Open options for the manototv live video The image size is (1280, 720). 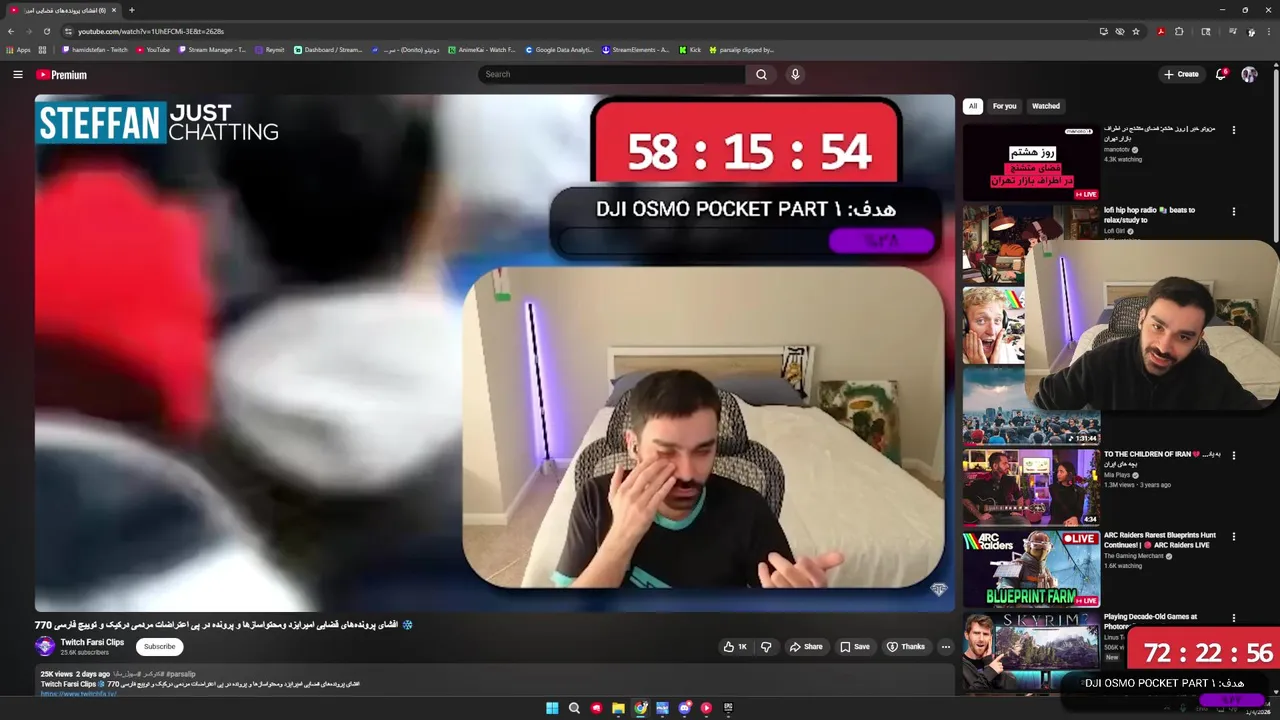tap(1233, 130)
